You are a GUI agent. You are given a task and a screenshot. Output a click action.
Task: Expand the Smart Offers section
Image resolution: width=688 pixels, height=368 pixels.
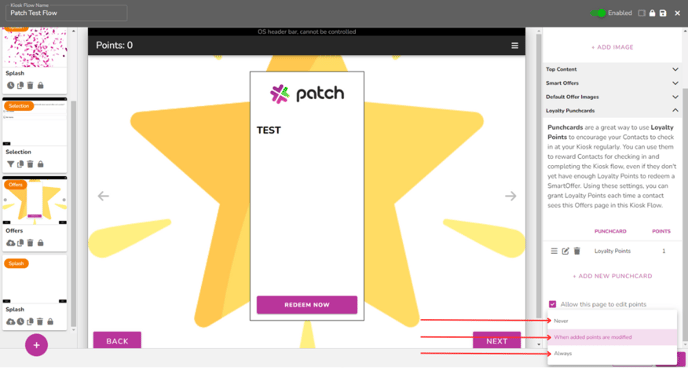click(x=612, y=83)
